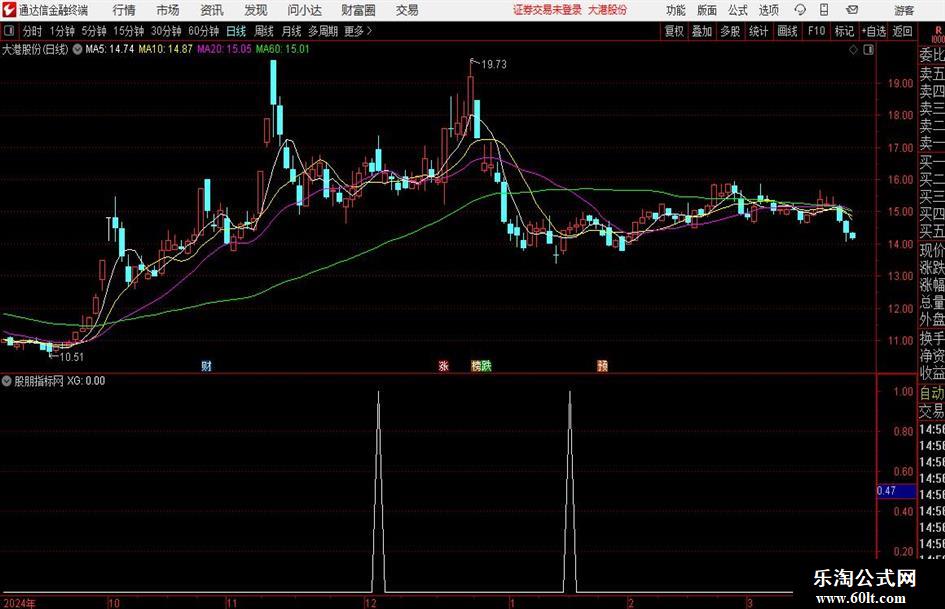Click the 画线 drawing tools button
The height and width of the screenshot is (609, 945).
pyautogui.click(x=787, y=31)
